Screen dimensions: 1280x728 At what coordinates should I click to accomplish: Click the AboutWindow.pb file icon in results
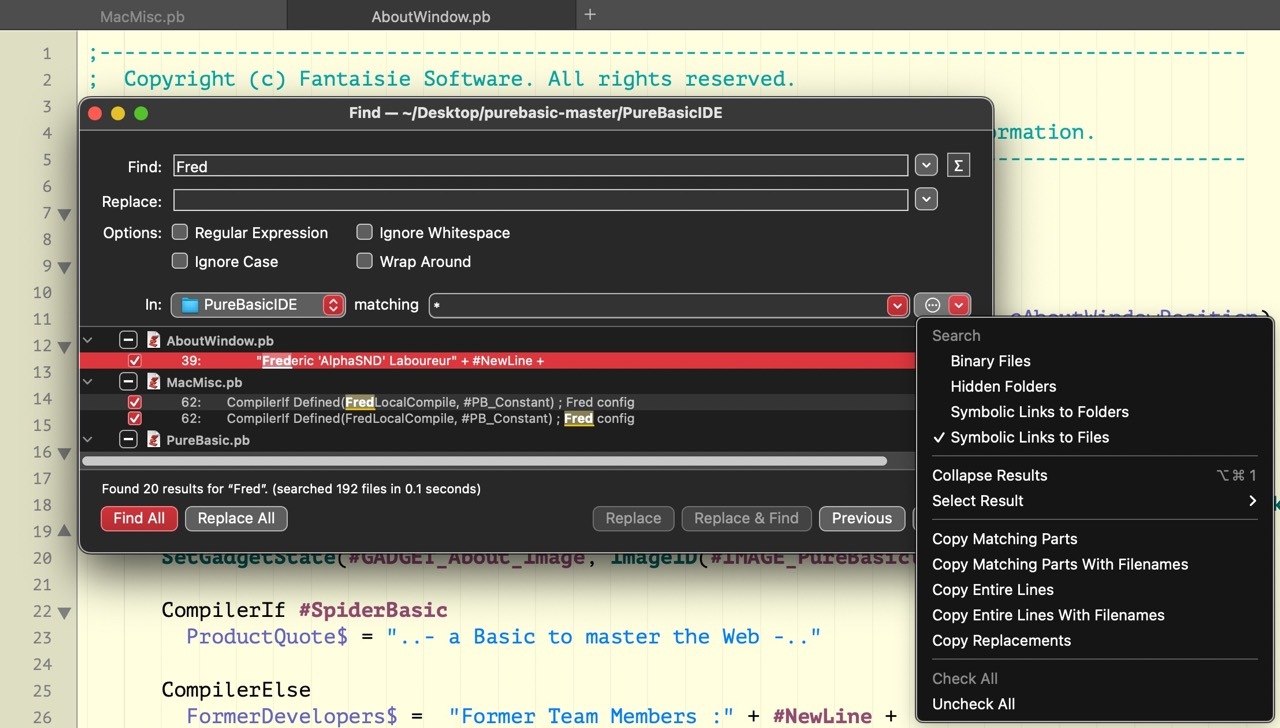[154, 340]
